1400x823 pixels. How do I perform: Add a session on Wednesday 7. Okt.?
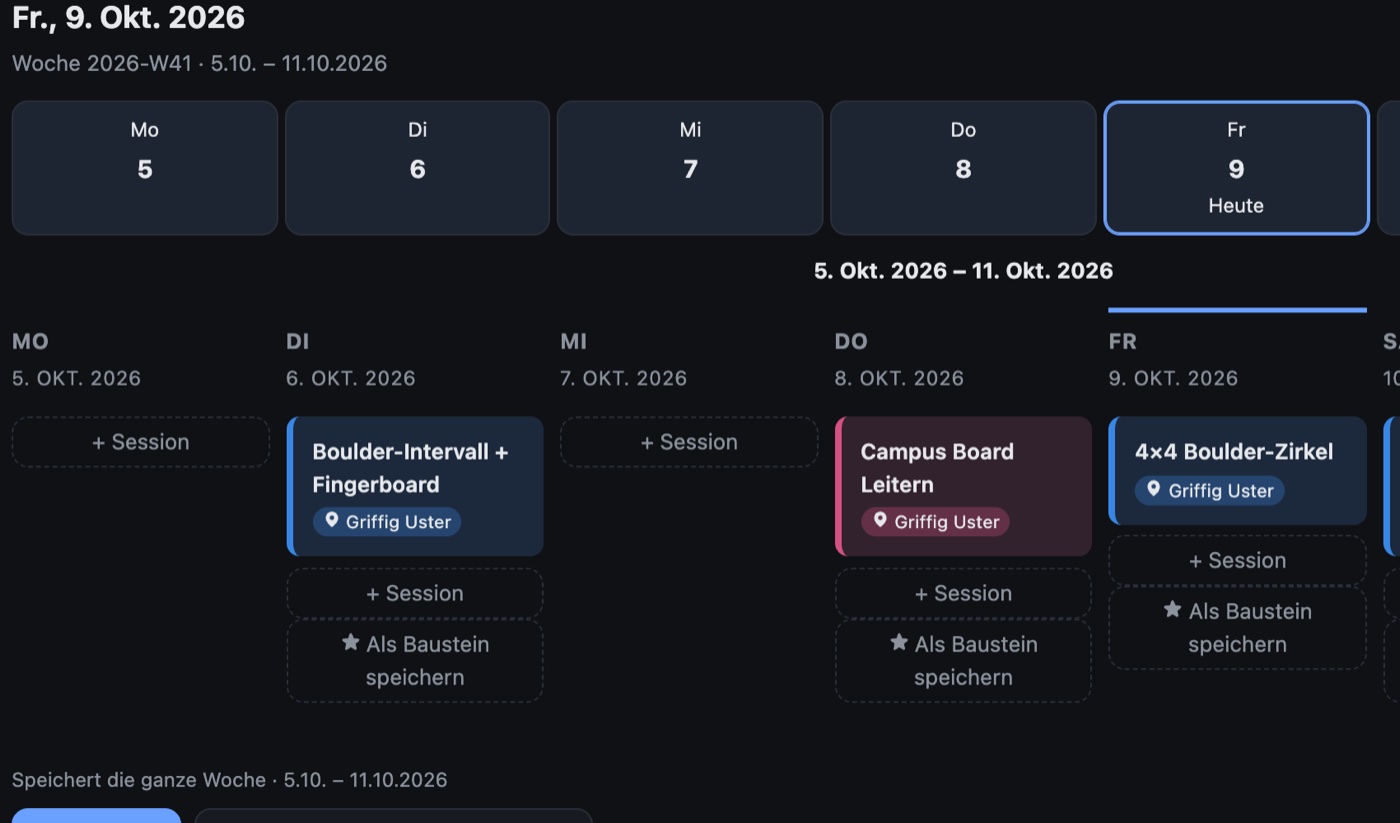[689, 442]
